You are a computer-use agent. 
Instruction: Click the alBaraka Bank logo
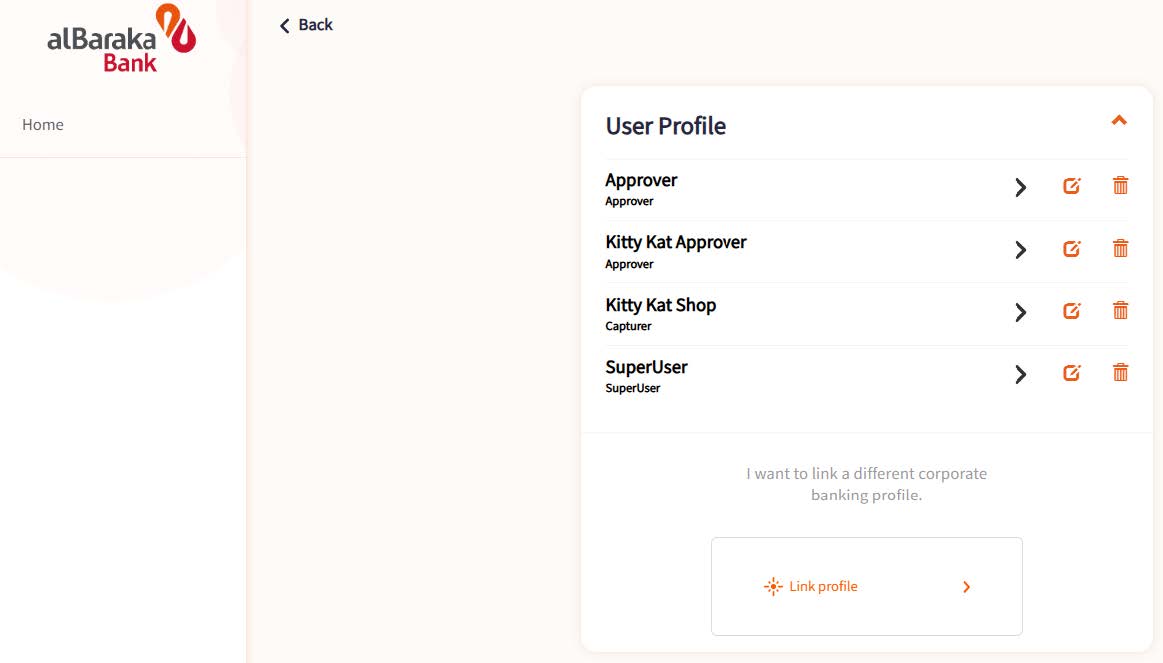pyautogui.click(x=122, y=38)
